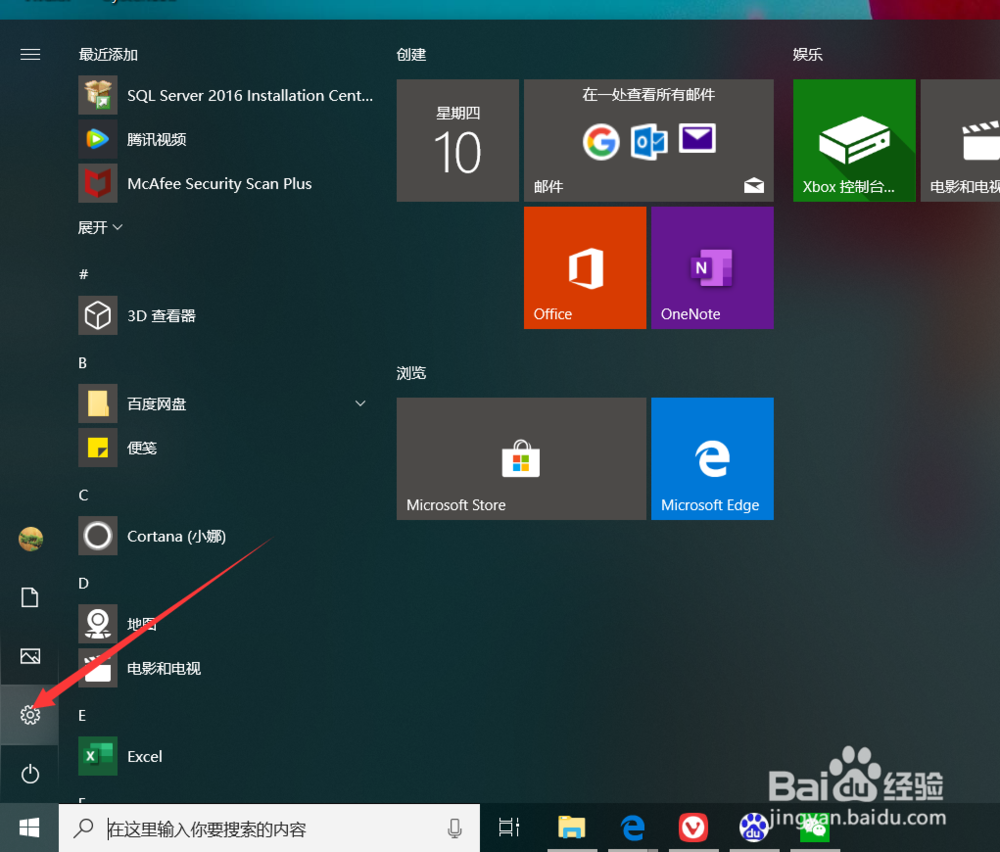The height and width of the screenshot is (852, 1000).
Task: Open Edge from the taskbar
Action: click(633, 827)
